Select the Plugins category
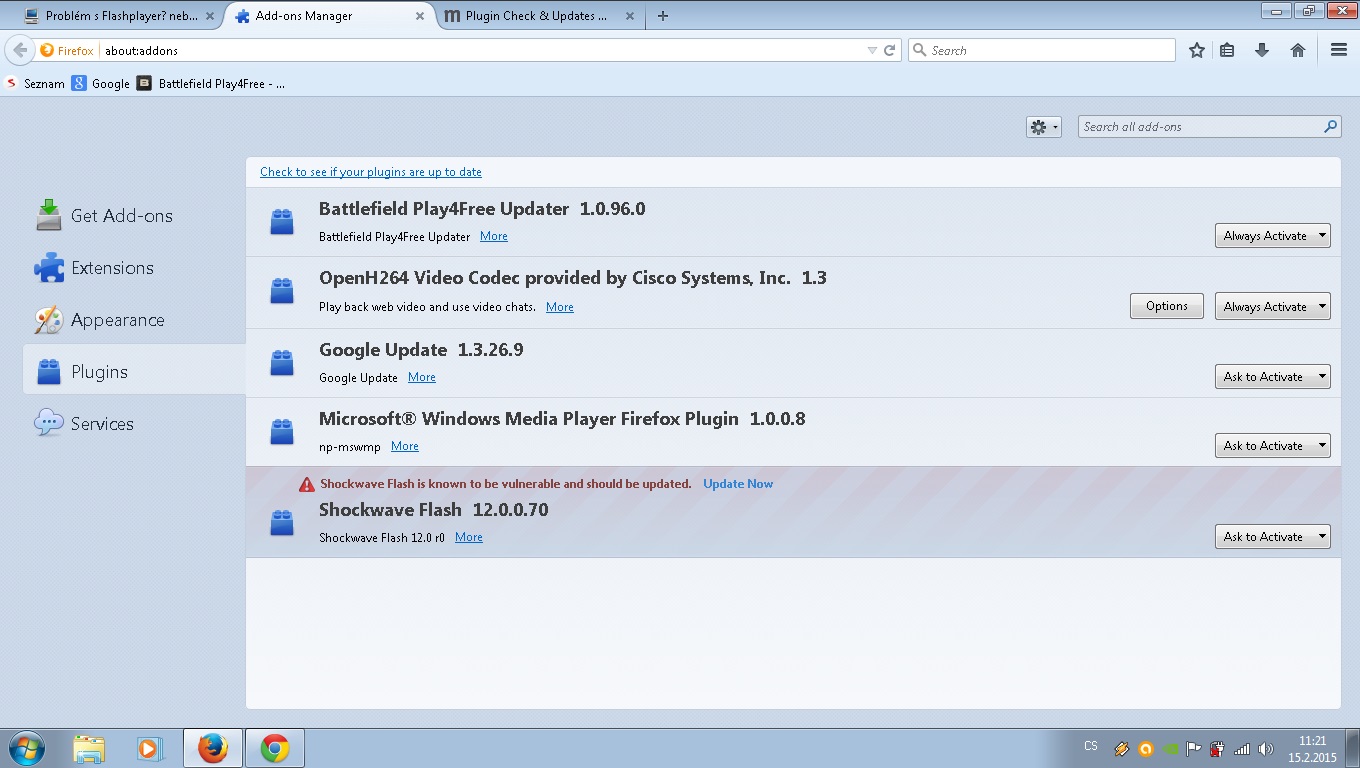 (133, 372)
